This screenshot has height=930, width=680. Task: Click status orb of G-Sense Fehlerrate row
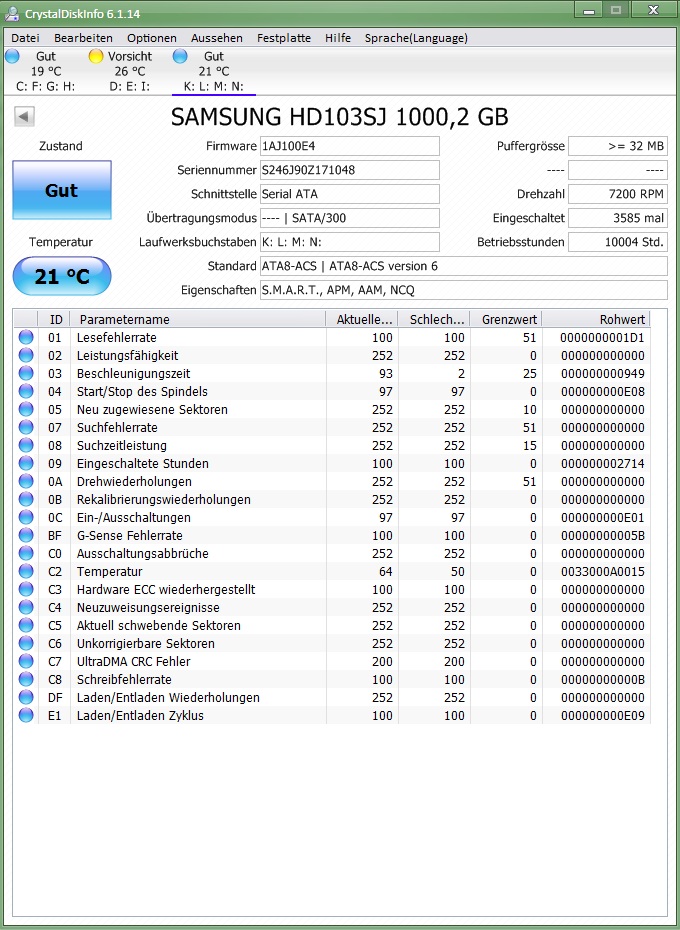pyautogui.click(x=26, y=535)
